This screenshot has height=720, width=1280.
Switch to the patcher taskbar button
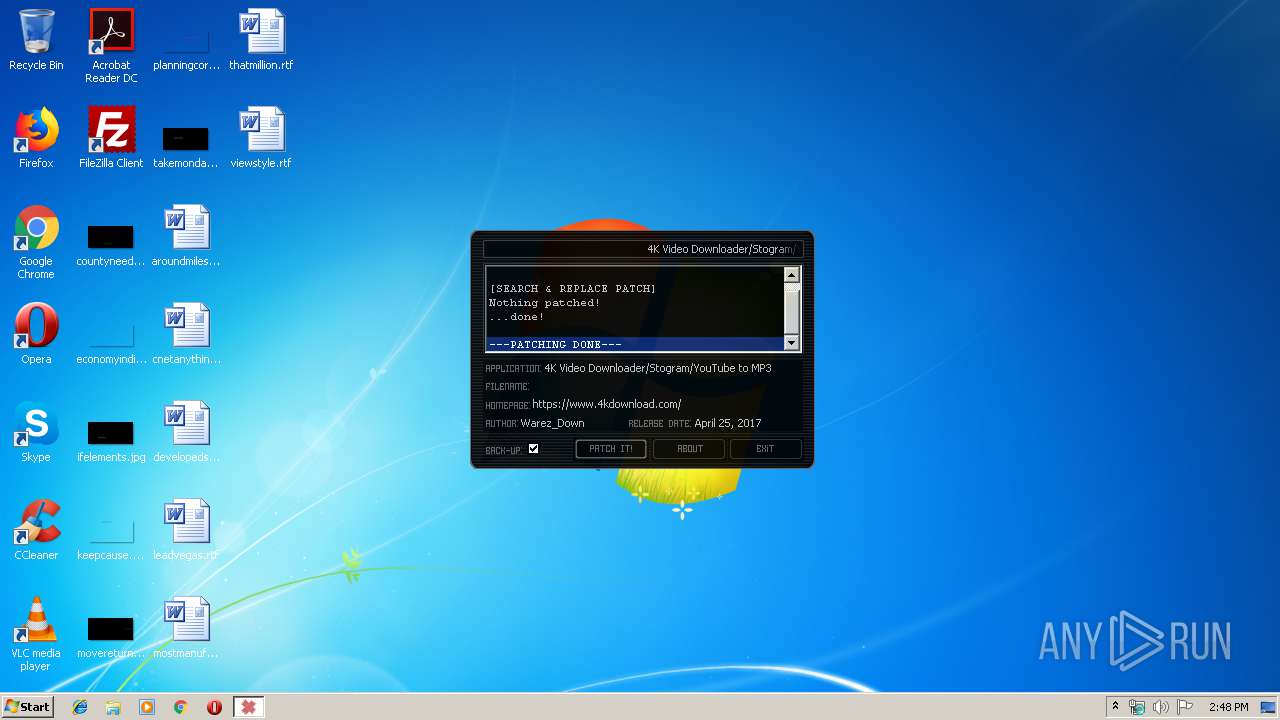(x=248, y=707)
